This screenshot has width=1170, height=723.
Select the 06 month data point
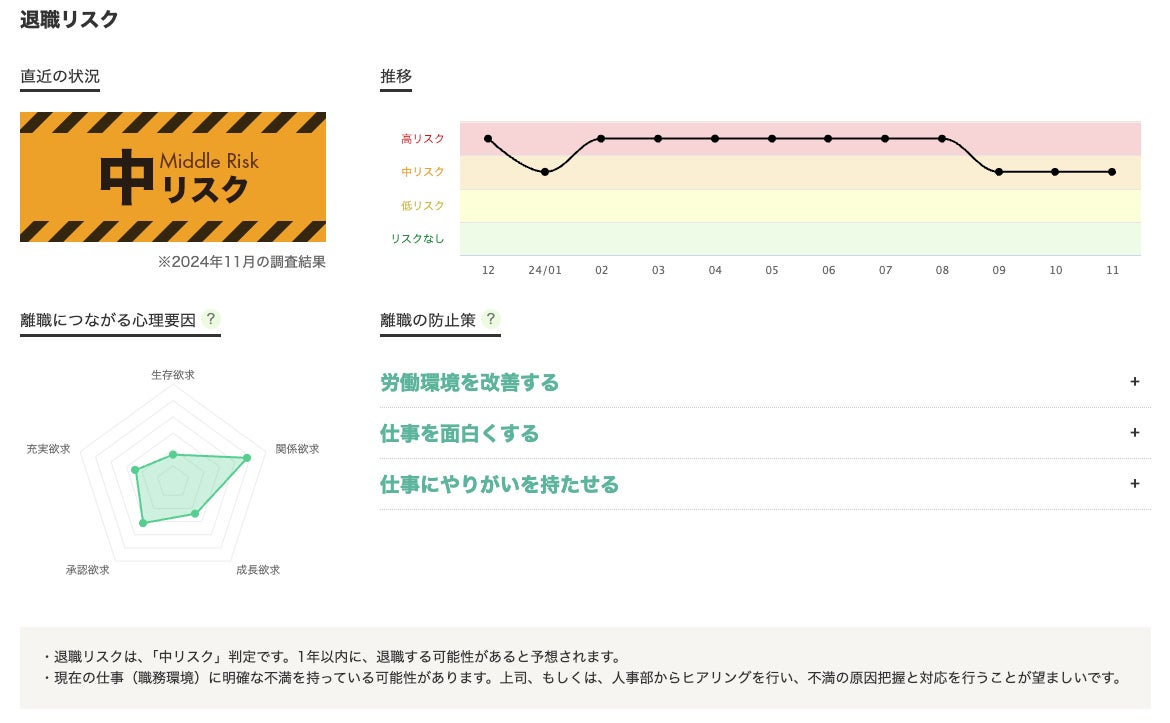(828, 139)
